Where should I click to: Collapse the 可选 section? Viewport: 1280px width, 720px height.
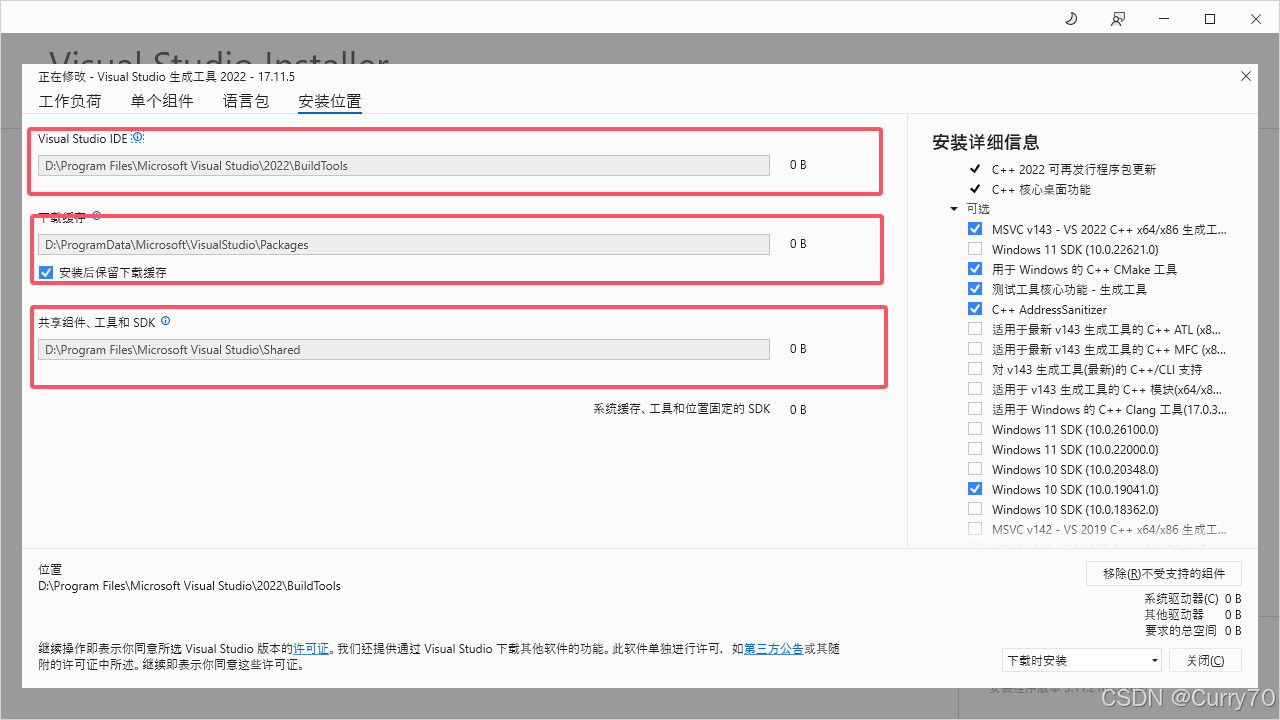pos(954,209)
